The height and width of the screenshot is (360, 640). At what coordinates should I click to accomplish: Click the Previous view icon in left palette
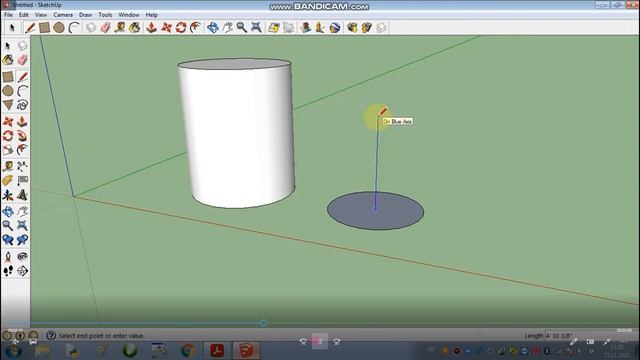point(8,240)
